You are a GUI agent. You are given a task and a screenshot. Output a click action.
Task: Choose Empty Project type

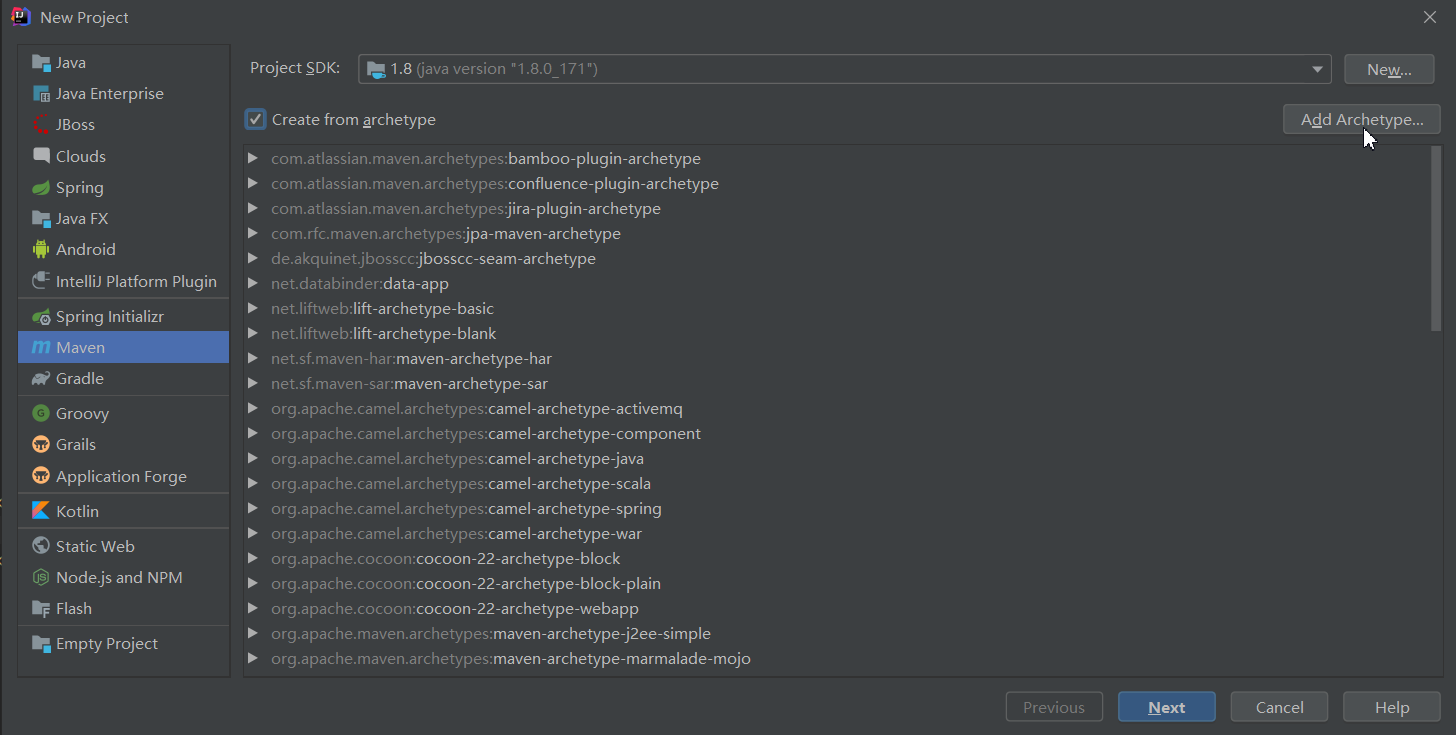click(x=123, y=643)
